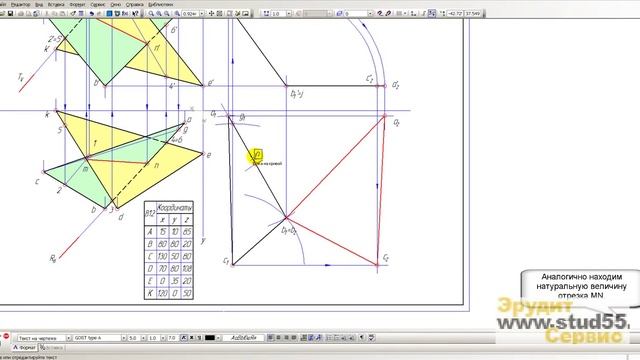The image size is (640, 360).
Task: Open the cursor step 1.0 dropdown
Action: (289, 13)
